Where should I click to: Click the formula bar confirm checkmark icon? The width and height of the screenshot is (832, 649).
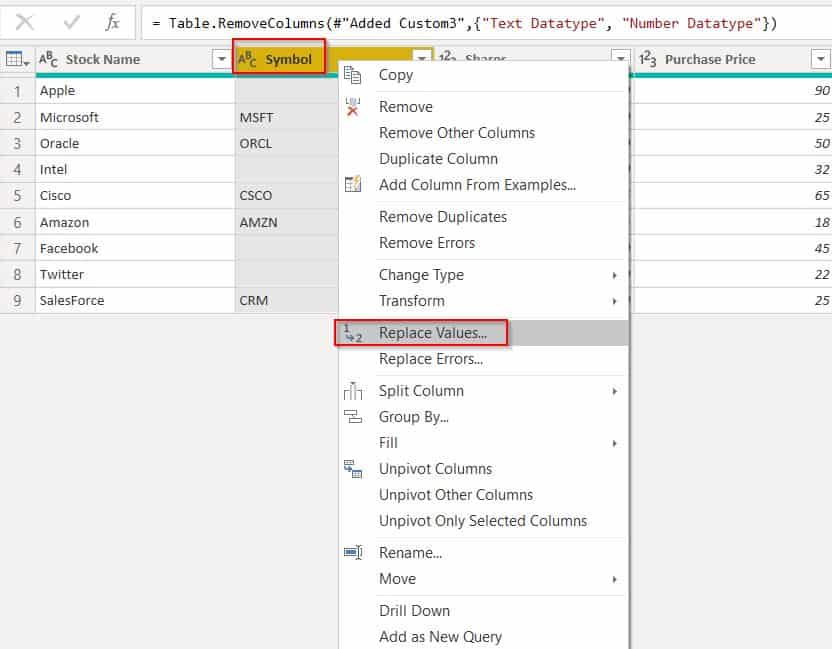72,22
